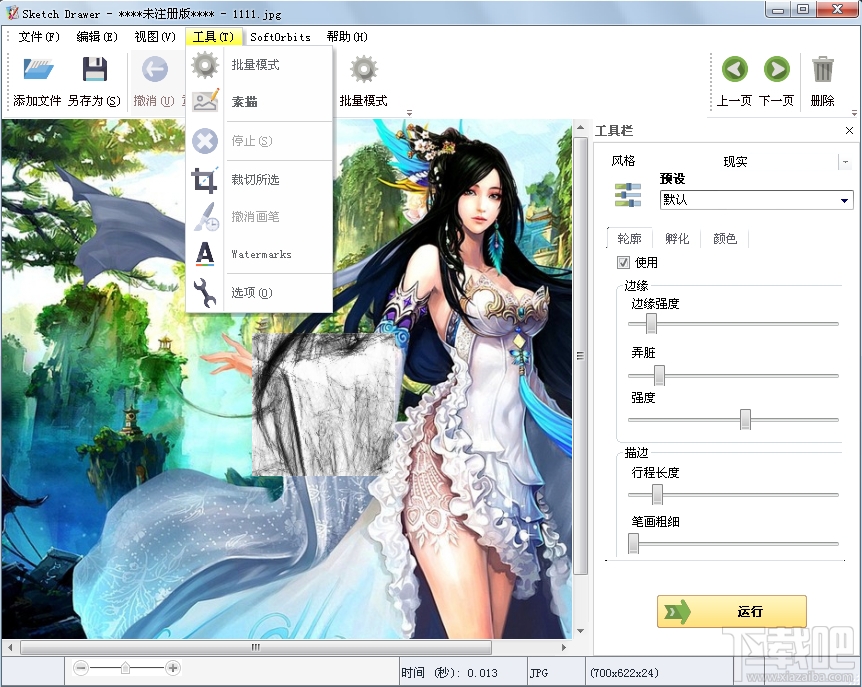Click the zoom slider handle in status bar
This screenshot has width=862, height=687.
point(125,668)
